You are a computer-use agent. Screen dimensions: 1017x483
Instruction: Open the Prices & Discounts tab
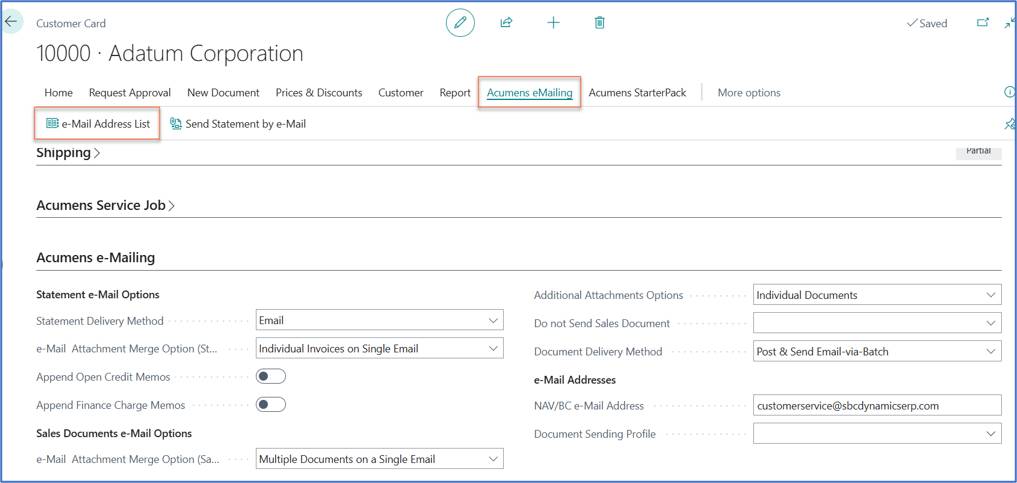pos(319,93)
